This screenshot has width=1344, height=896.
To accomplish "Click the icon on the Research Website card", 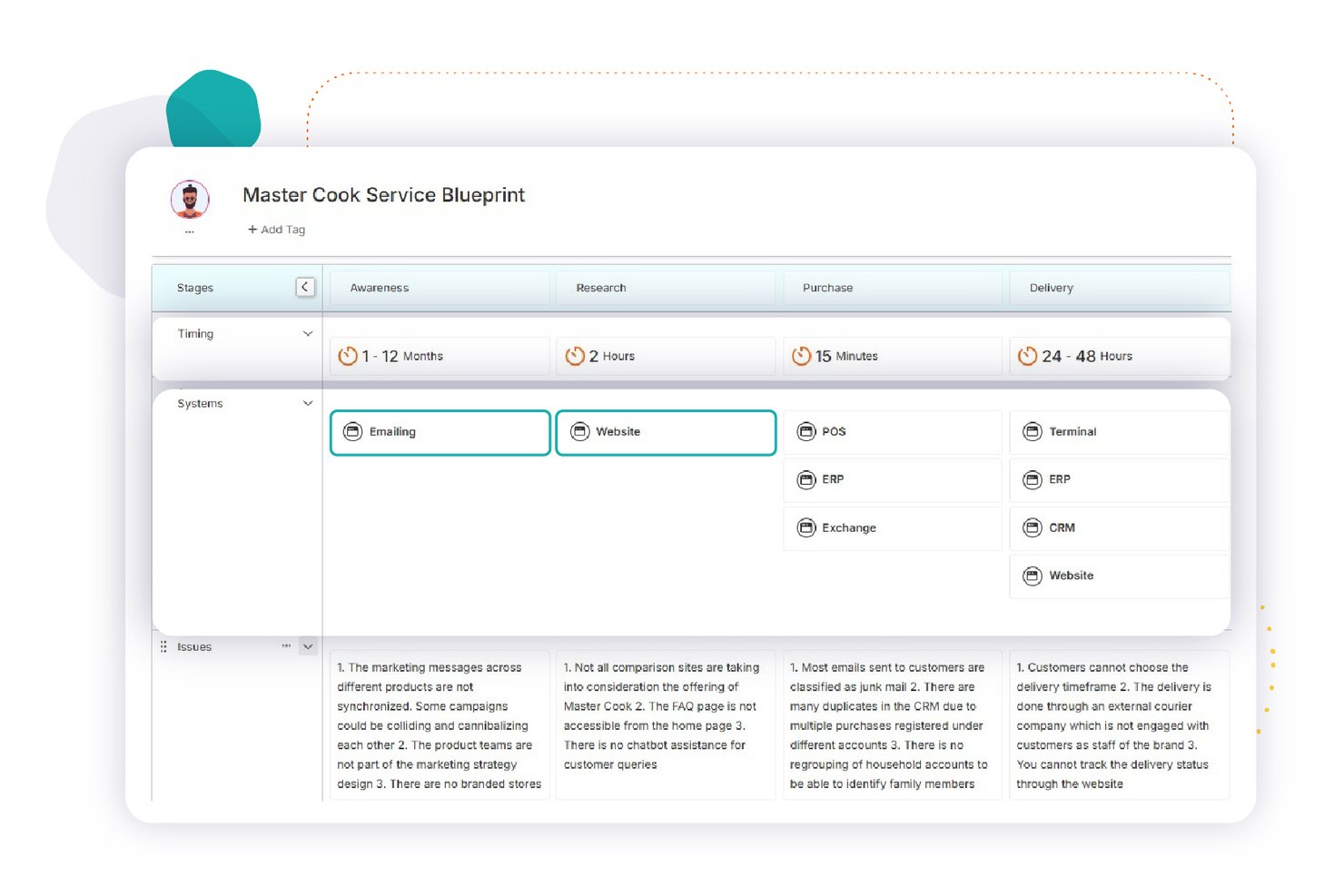I will (579, 432).
